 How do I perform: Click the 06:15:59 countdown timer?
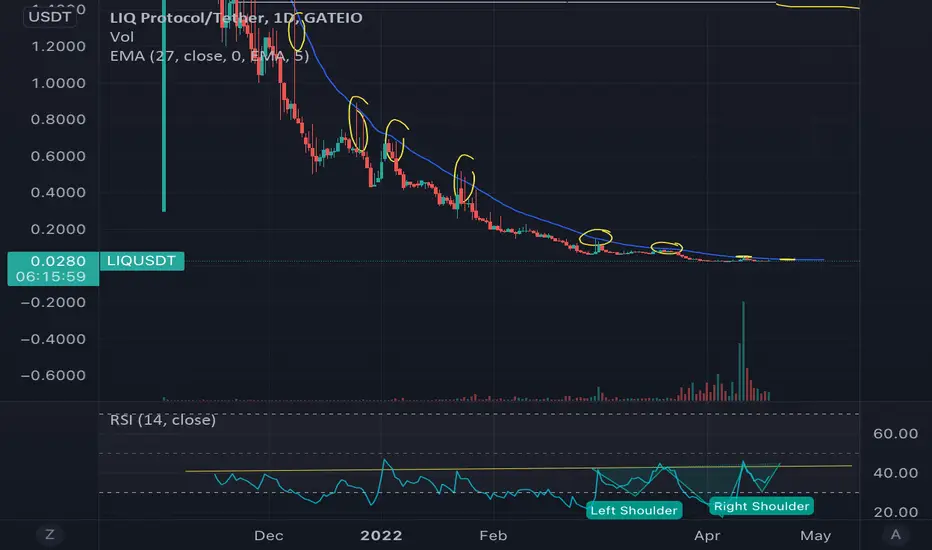tap(51, 276)
